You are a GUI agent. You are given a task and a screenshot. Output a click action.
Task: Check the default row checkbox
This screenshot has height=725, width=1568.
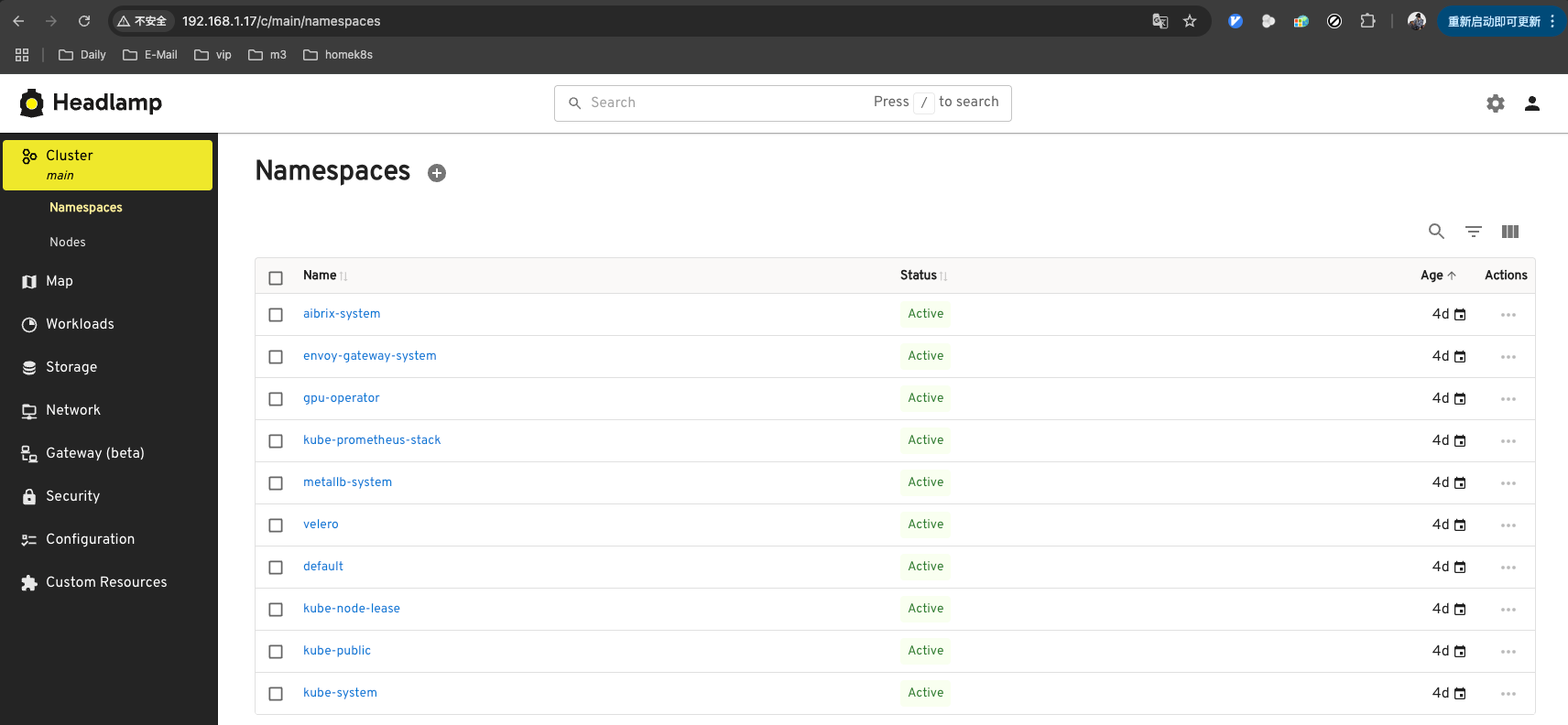tap(276, 568)
